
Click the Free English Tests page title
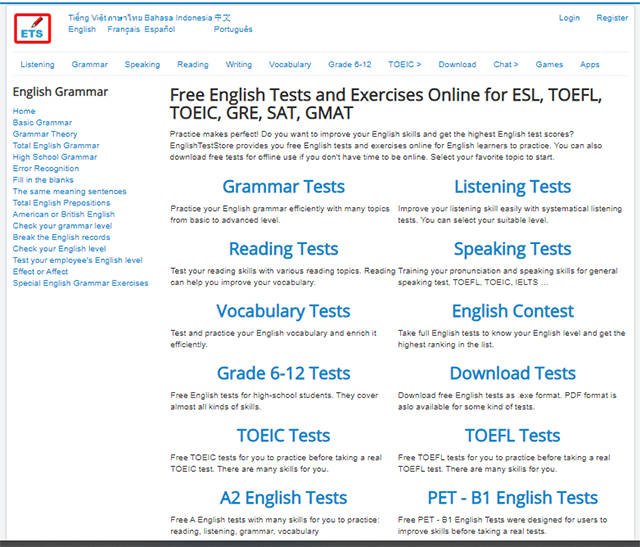[x=386, y=104]
